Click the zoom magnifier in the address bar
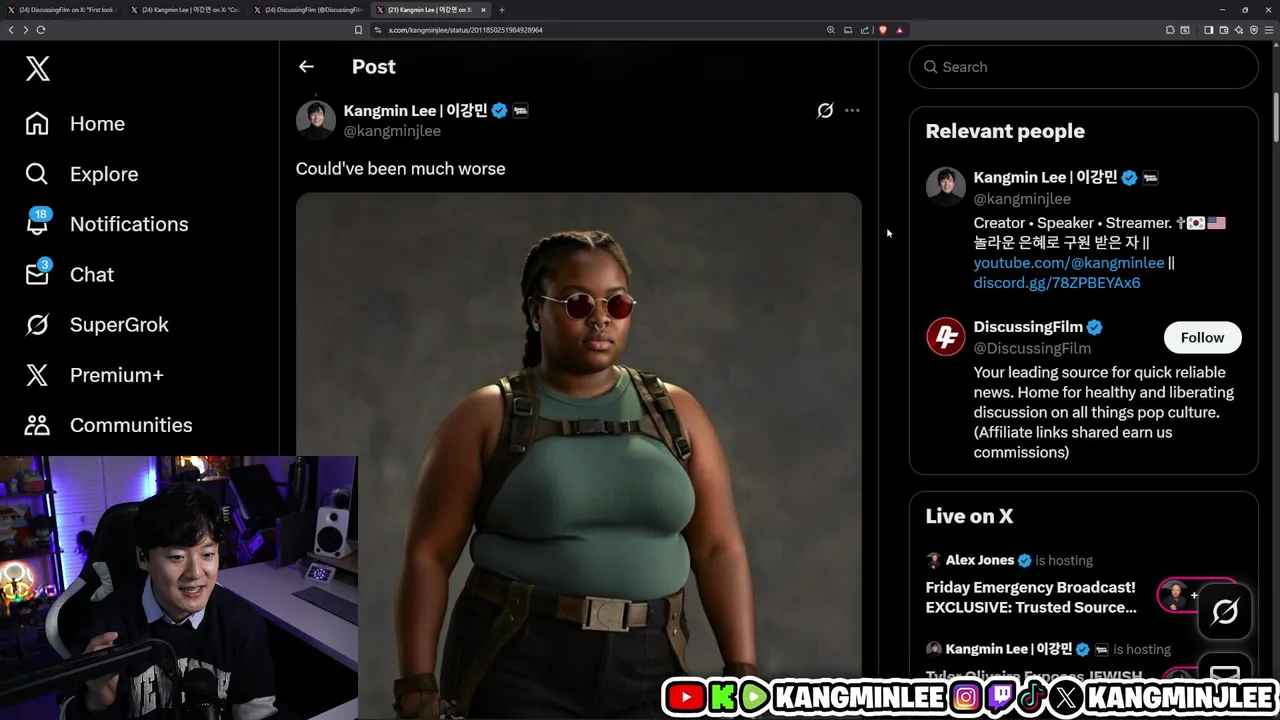Image resolution: width=1280 pixels, height=720 pixels. [830, 30]
